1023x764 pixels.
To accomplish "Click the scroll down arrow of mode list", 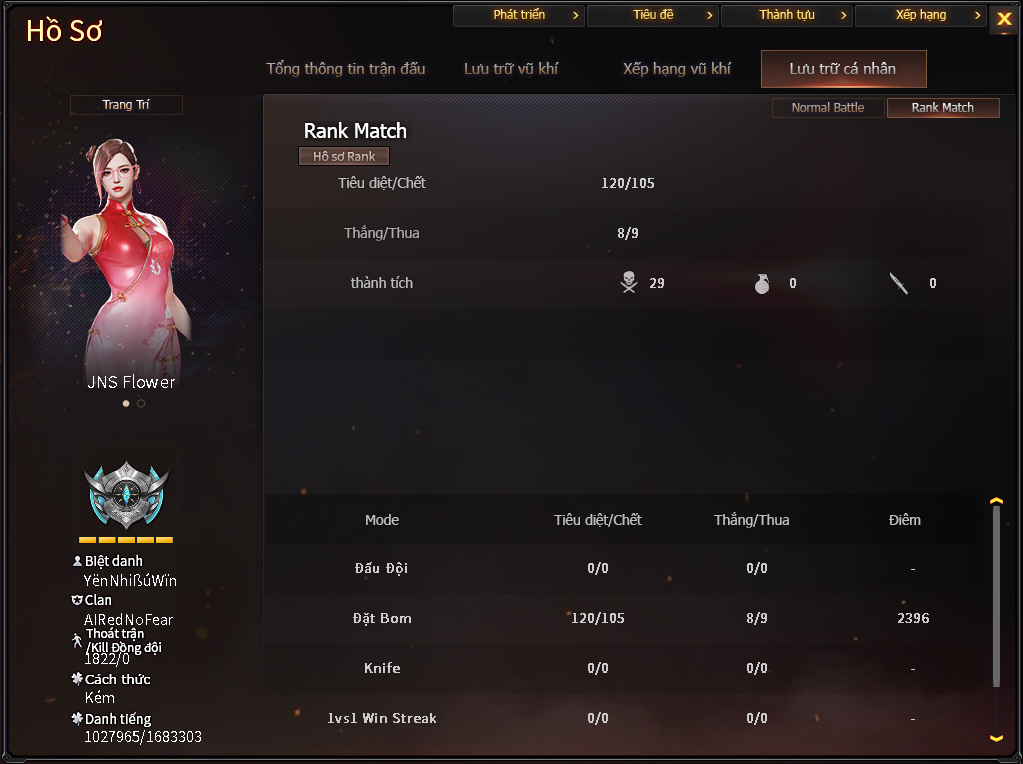I will coord(996,739).
